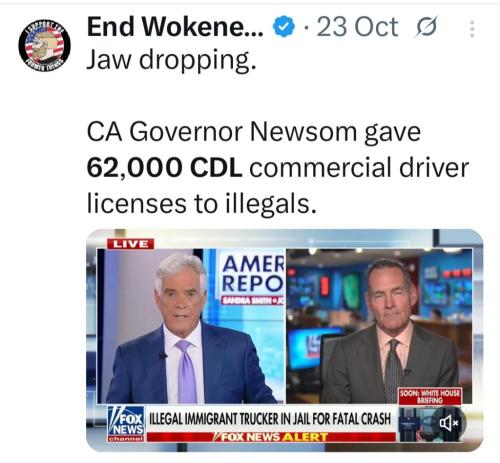Click the Fox News Alert red bar
This screenshot has height=463, width=500.
pyautogui.click(x=271, y=437)
